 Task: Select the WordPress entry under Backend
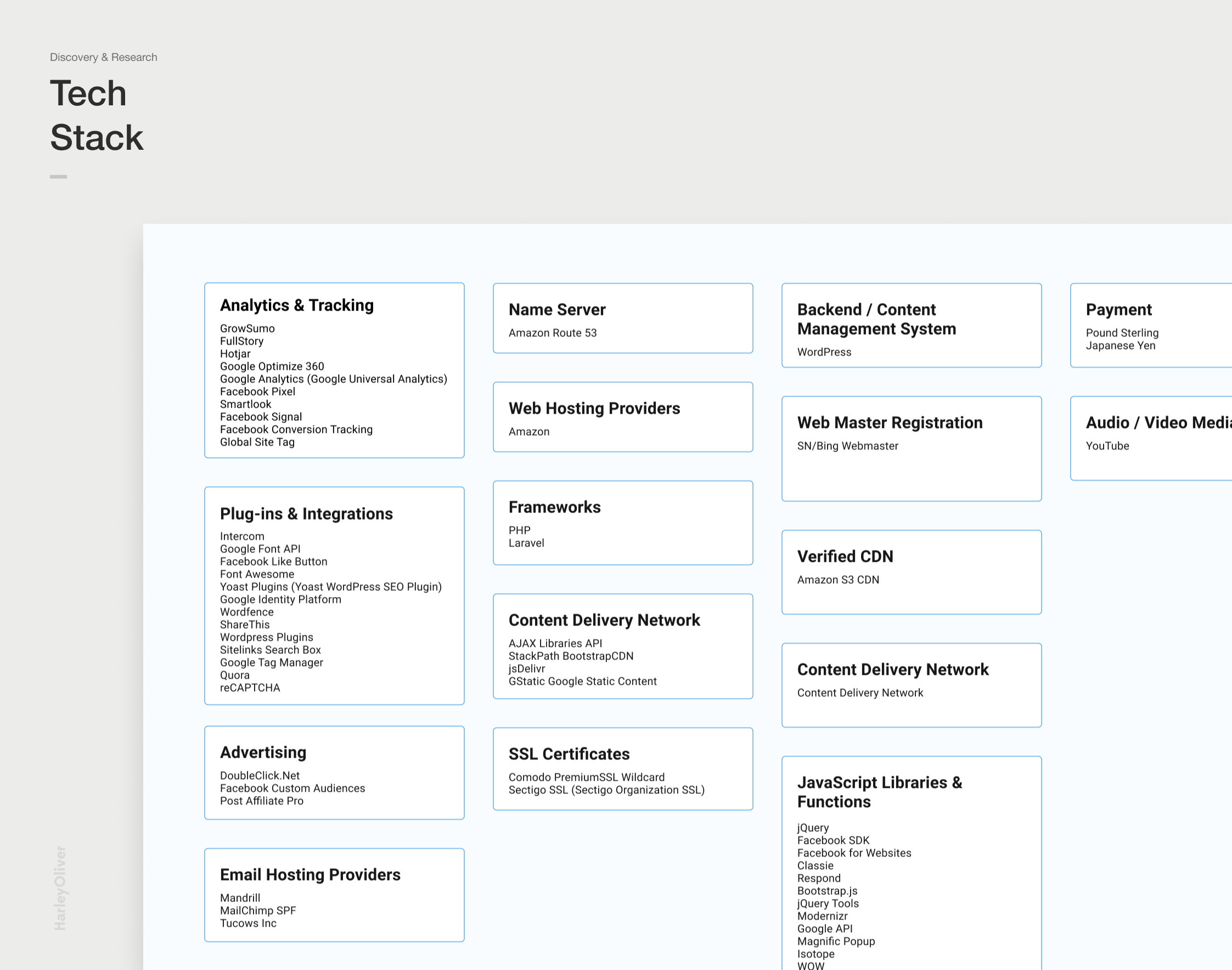(824, 352)
